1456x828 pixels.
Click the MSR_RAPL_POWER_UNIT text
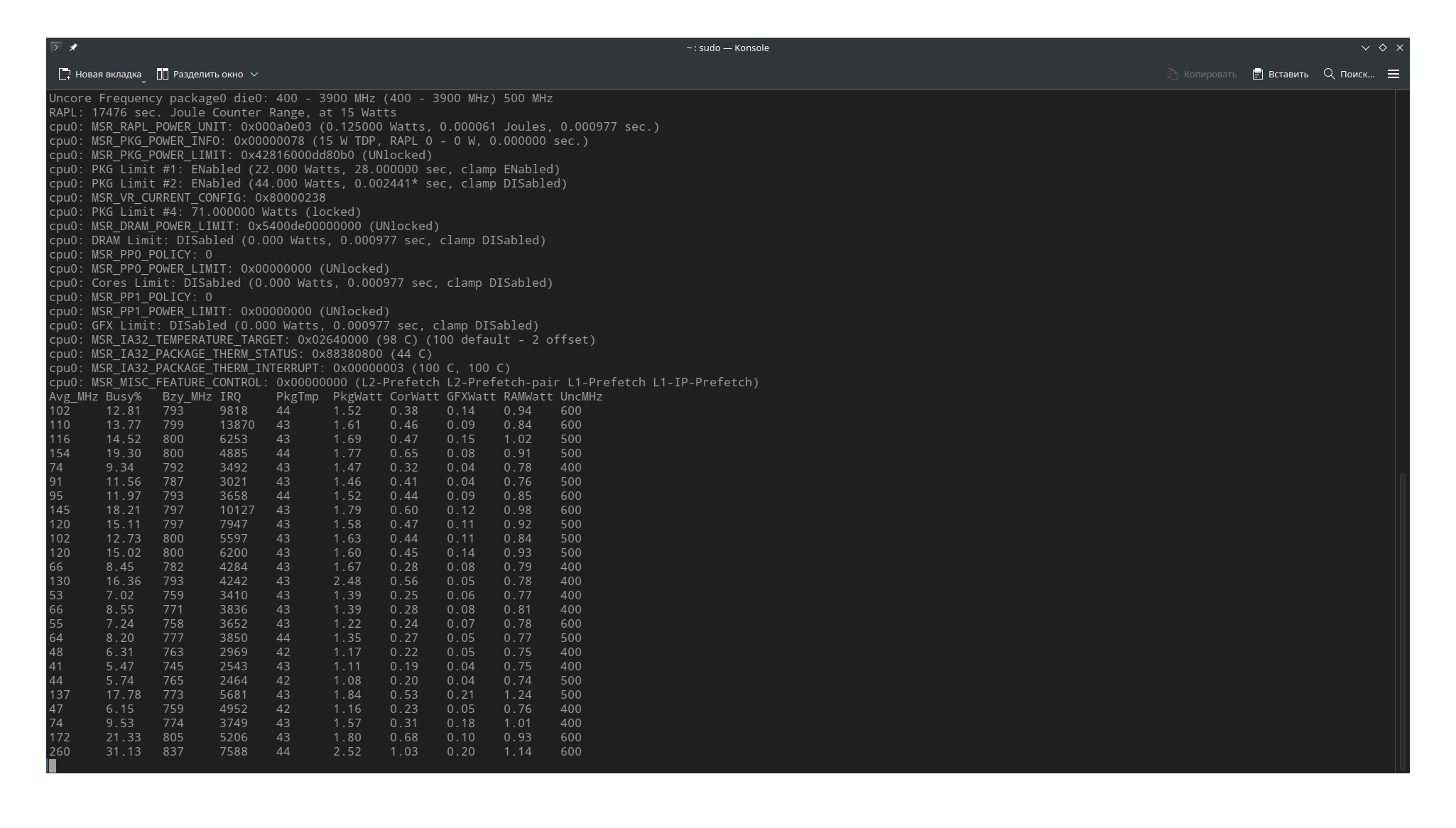click(x=158, y=126)
